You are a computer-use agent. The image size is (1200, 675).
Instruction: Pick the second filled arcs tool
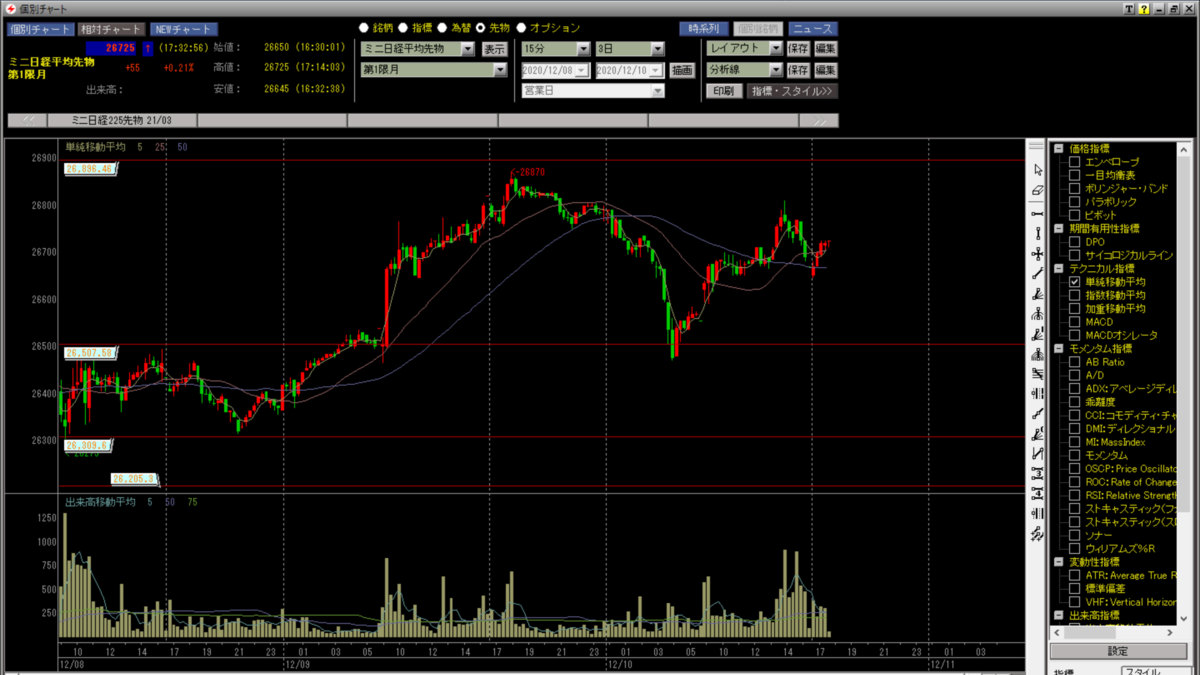tap(1037, 353)
